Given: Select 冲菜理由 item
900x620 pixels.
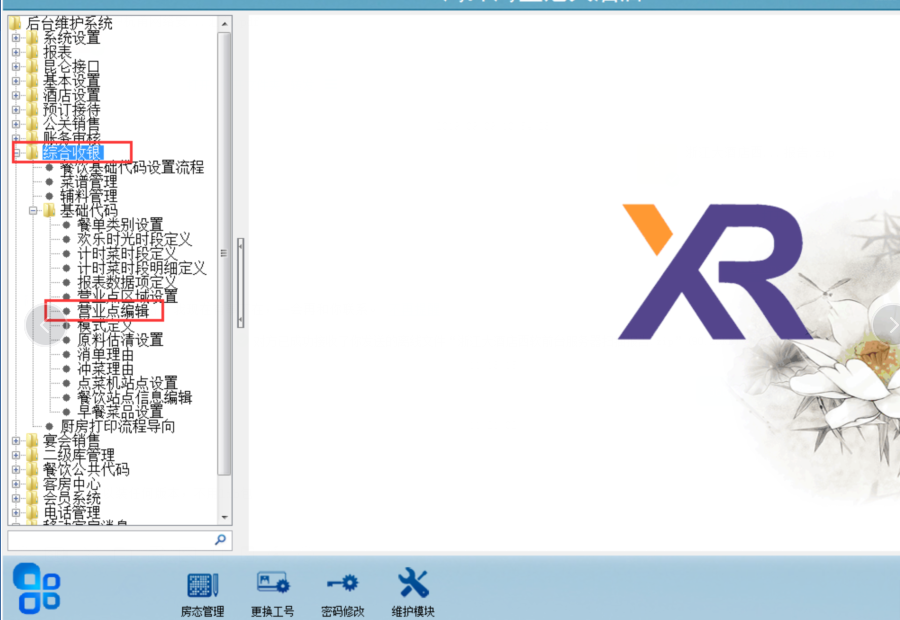Looking at the screenshot, I should 106,369.
